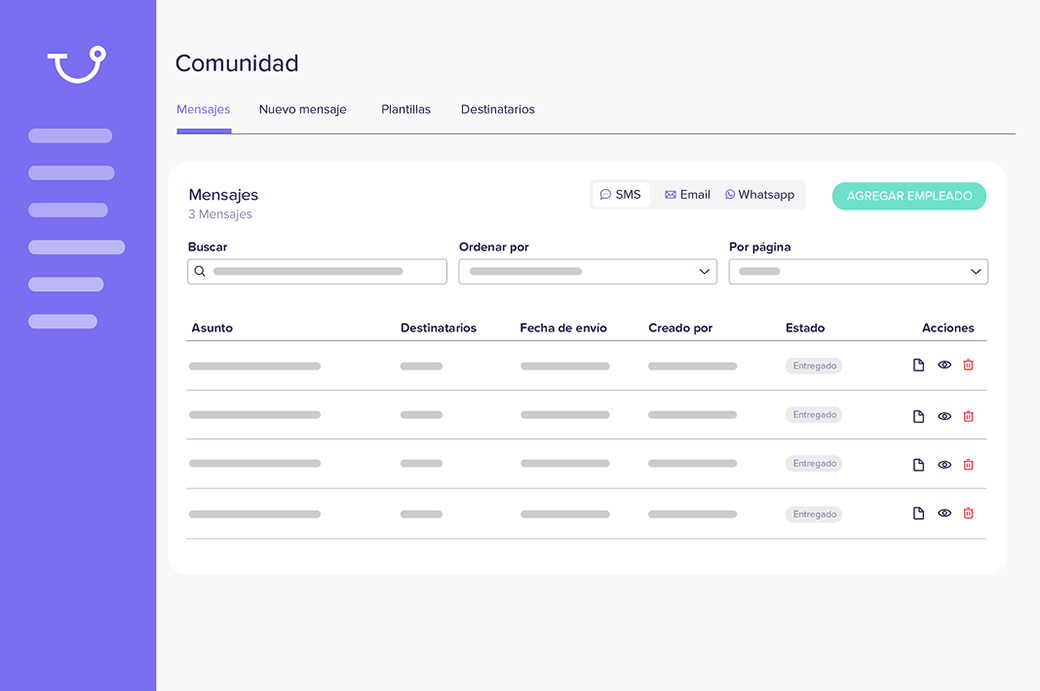Expand the Ordenar por dropdown

tap(588, 271)
